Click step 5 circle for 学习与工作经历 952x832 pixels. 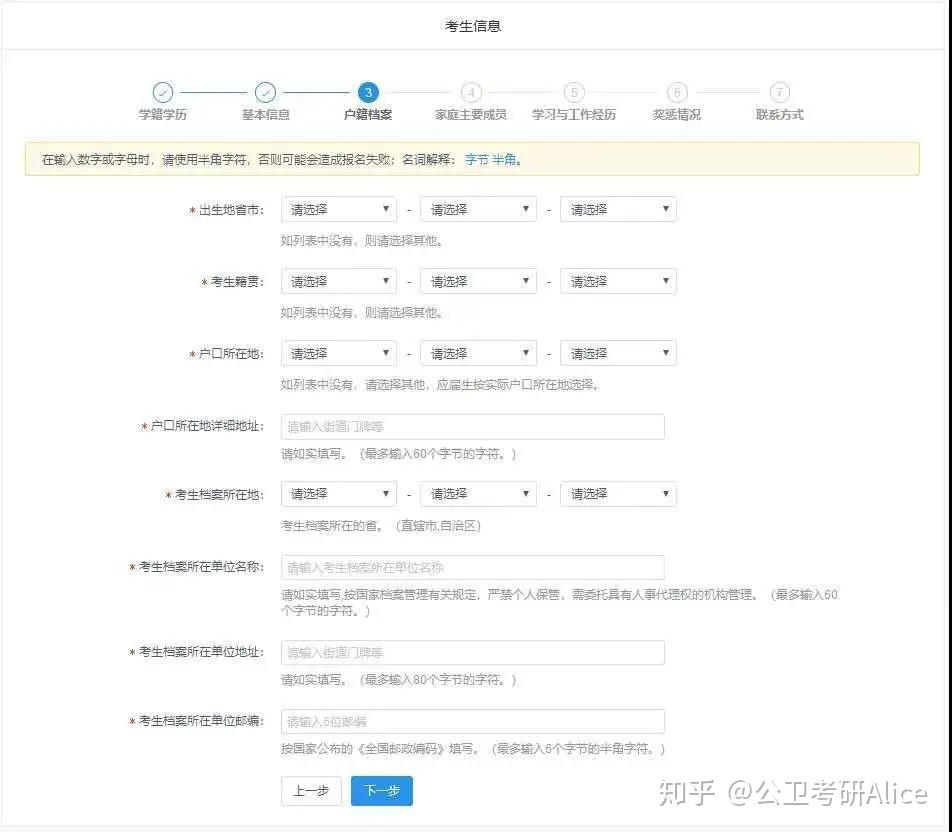tap(574, 92)
